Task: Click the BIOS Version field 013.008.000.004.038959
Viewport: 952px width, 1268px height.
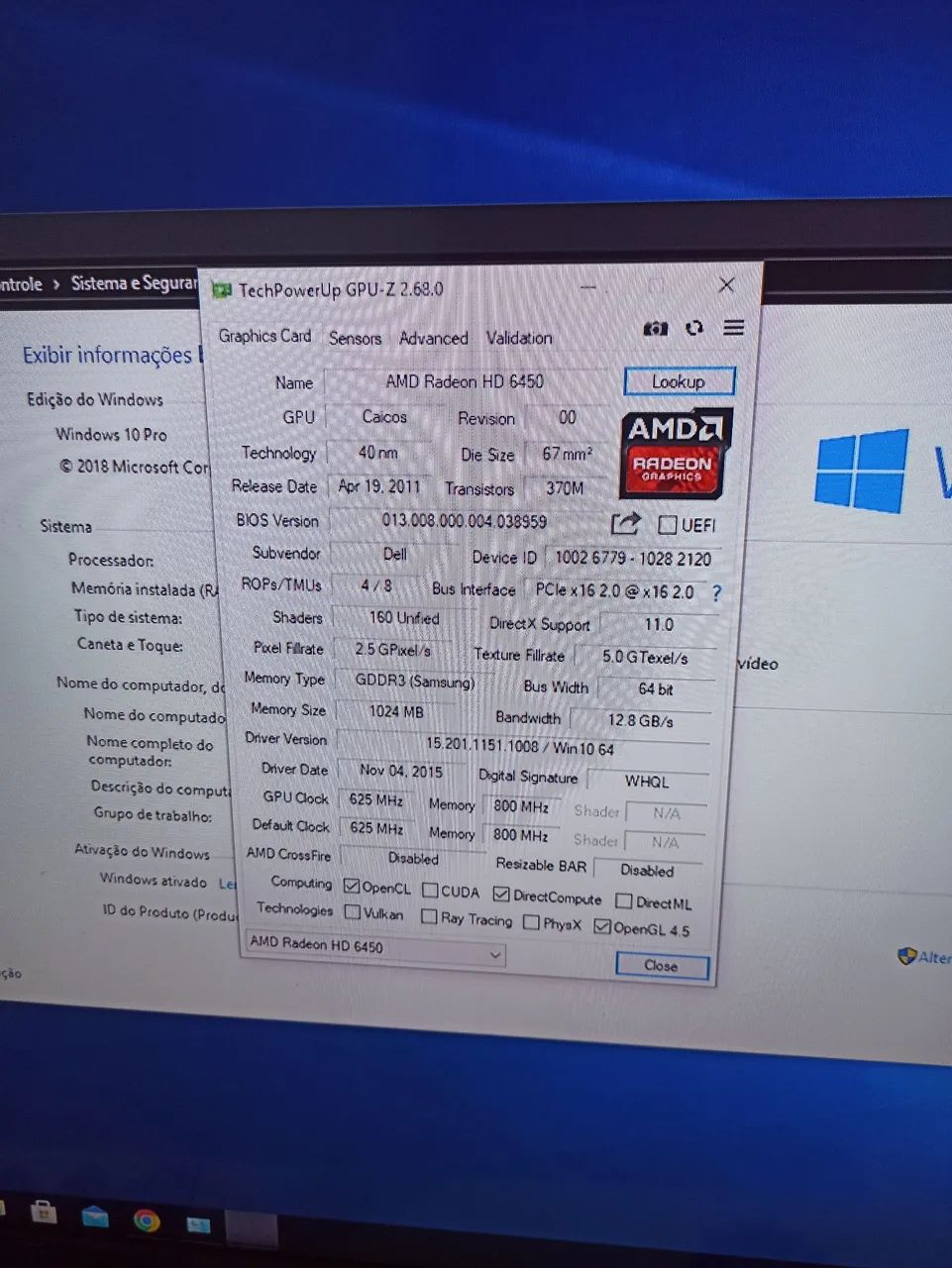Action: pos(466,521)
